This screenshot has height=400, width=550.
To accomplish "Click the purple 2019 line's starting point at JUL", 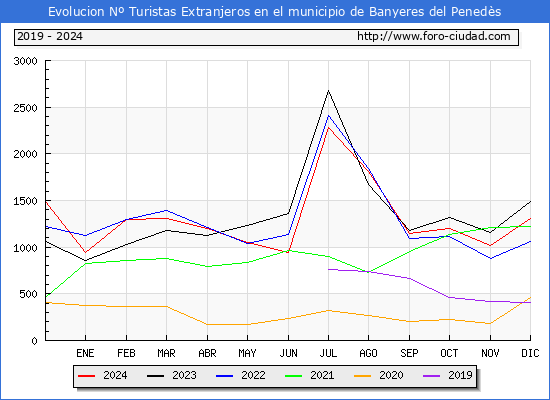I will point(329,269).
